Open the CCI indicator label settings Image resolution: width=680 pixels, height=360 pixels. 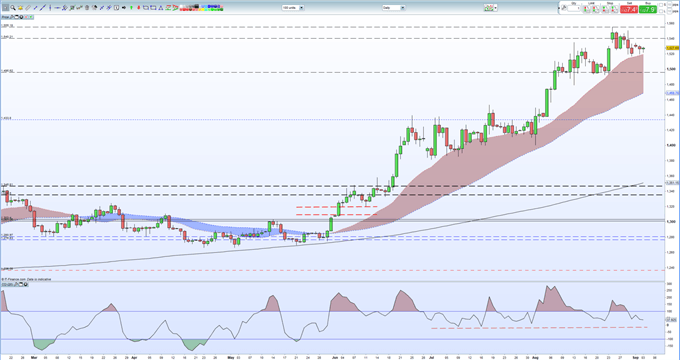pyautogui.click(x=6, y=284)
